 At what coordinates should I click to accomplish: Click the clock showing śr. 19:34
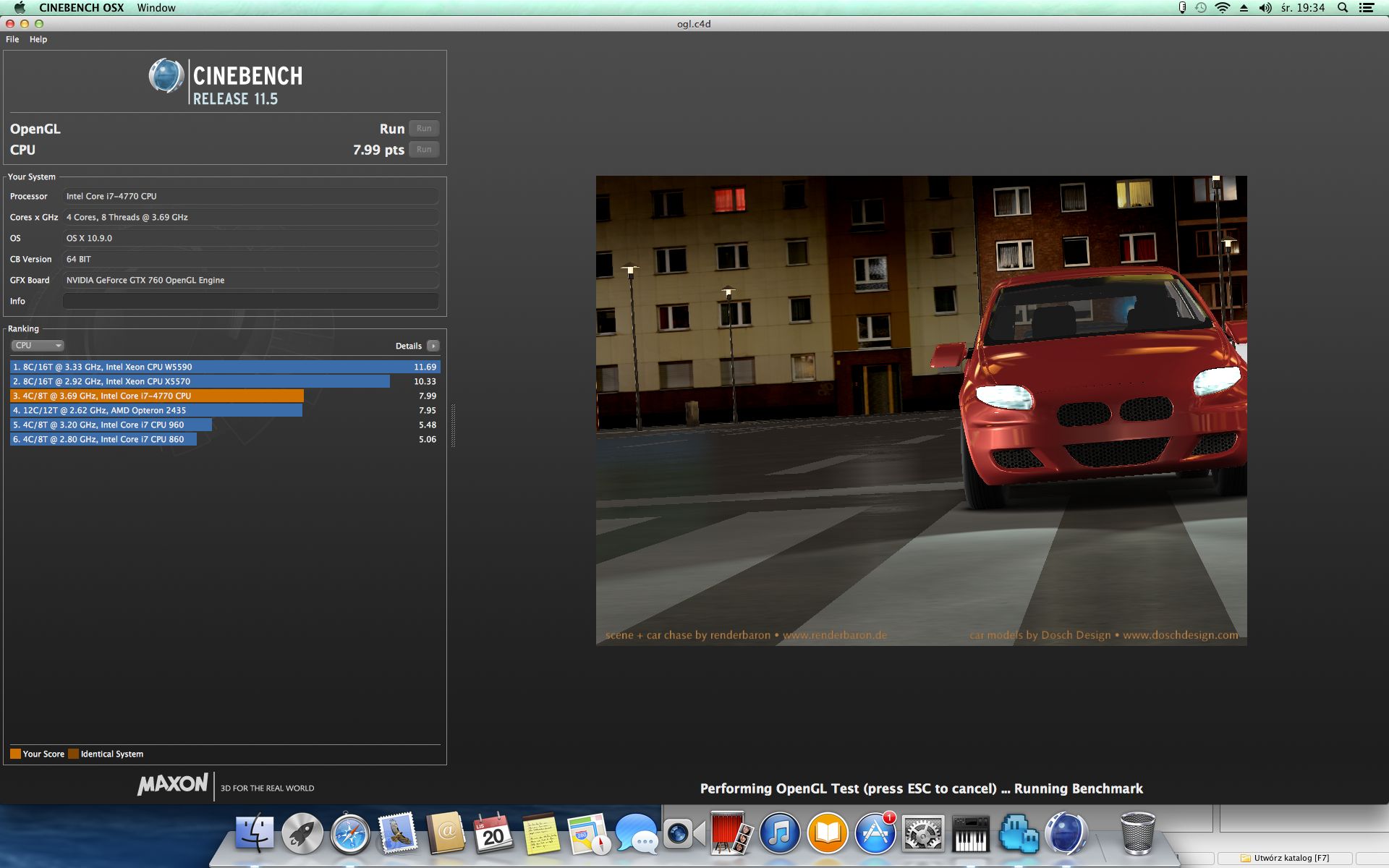click(x=1303, y=8)
